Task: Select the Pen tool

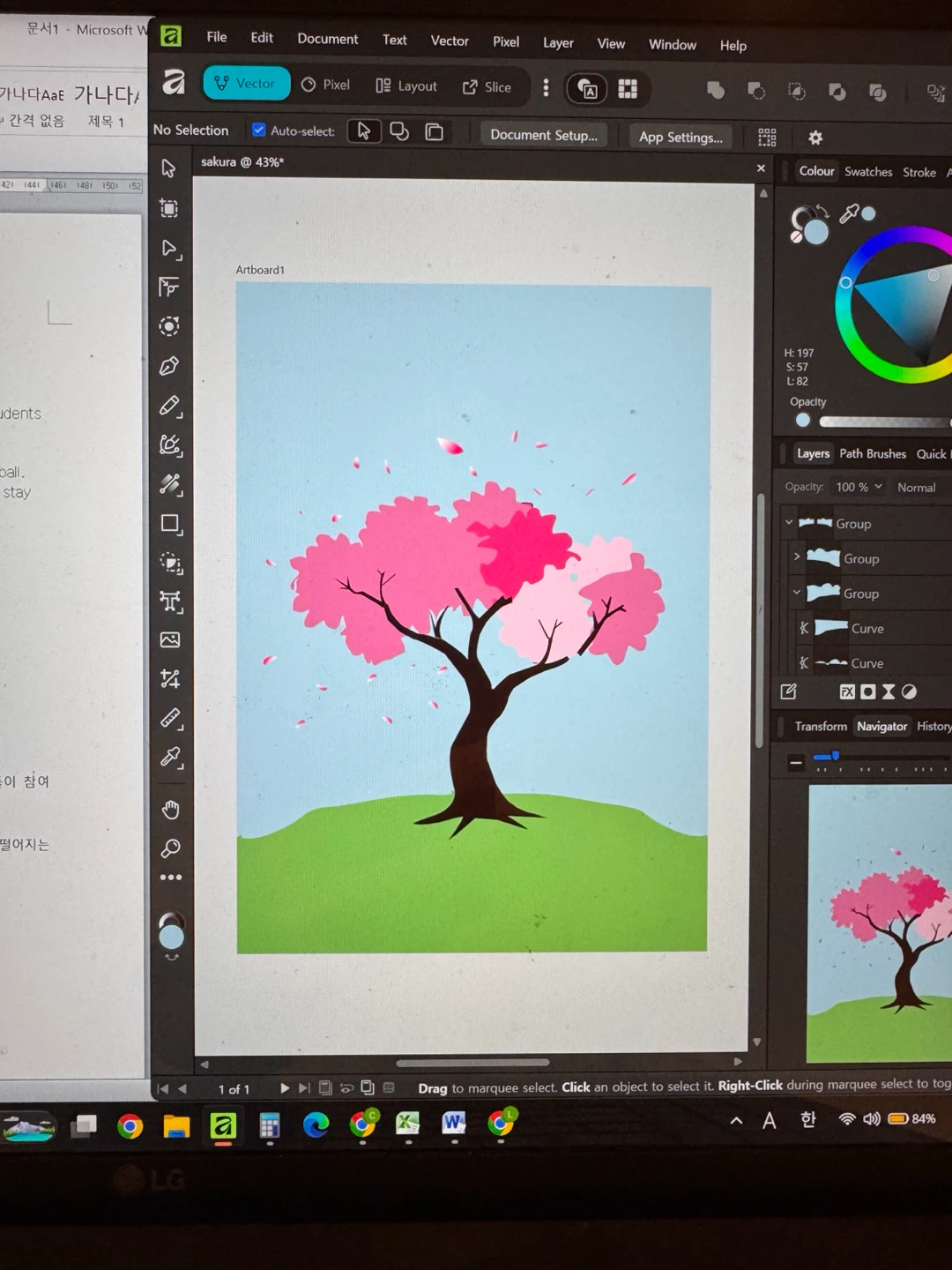Action: [169, 366]
